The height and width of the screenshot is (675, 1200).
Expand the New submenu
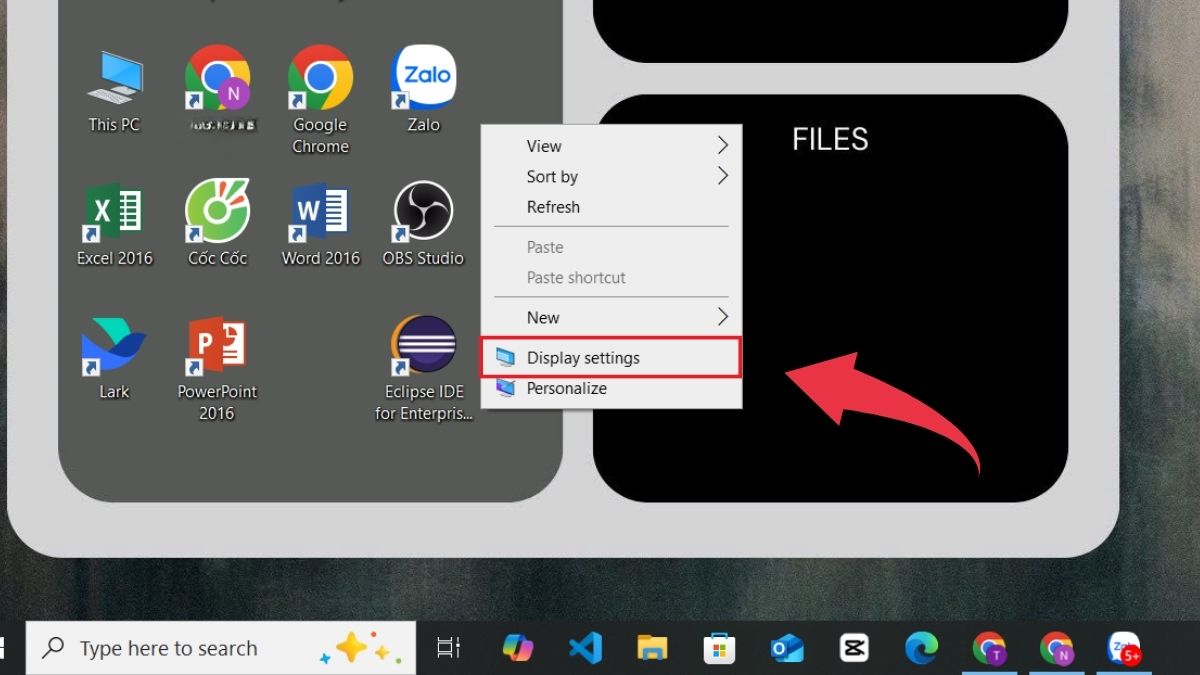[x=612, y=317]
